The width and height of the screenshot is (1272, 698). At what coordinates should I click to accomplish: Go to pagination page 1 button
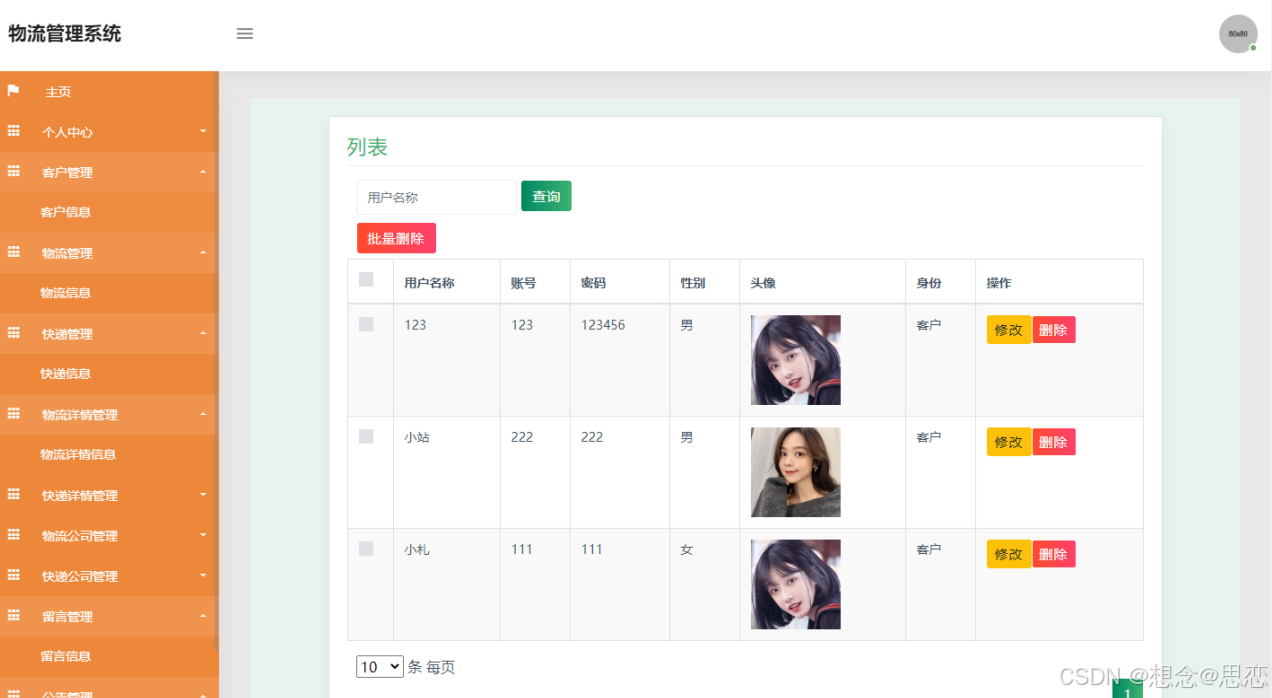1127,690
